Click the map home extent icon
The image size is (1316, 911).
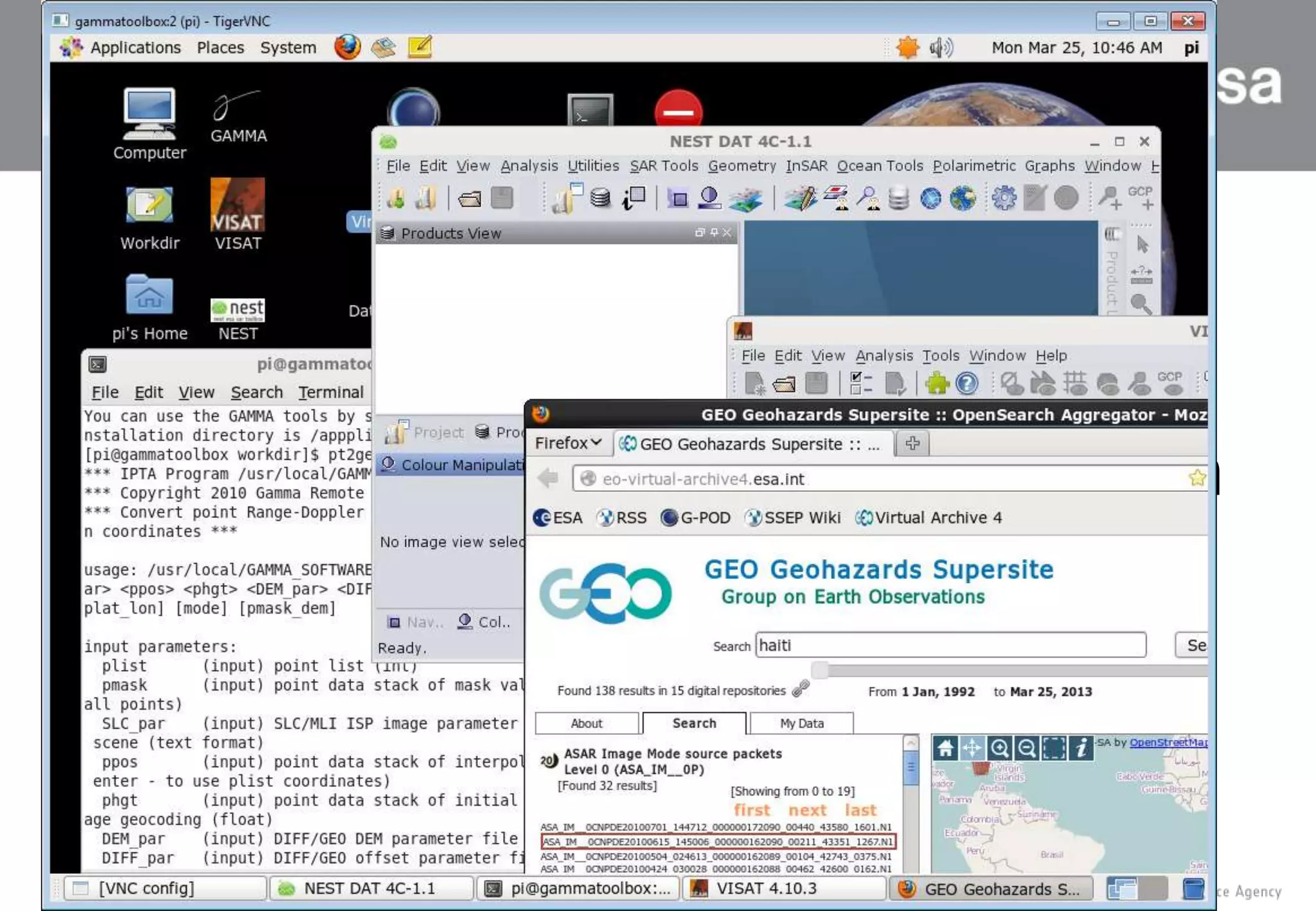coord(945,748)
